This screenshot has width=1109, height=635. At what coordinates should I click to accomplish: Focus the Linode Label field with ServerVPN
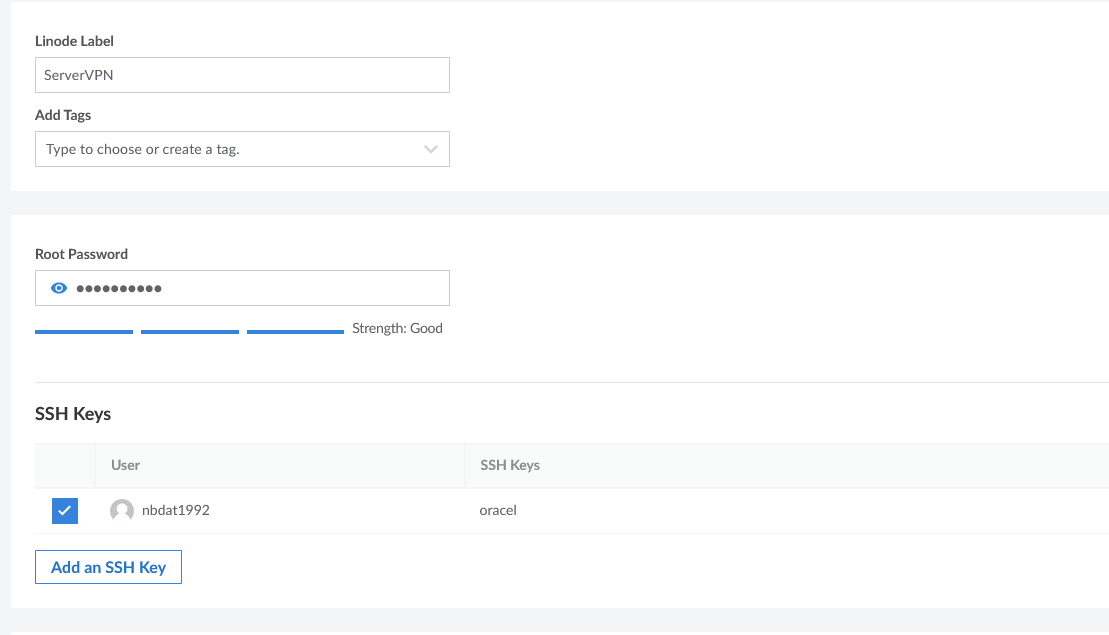tap(242, 75)
